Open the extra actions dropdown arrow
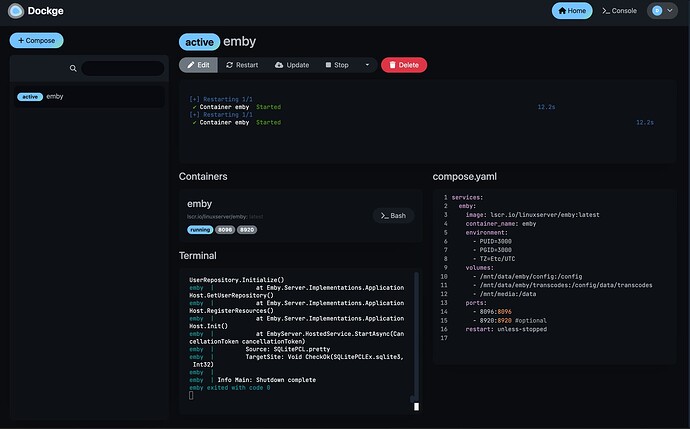This screenshot has height=429, width=690. coord(367,65)
